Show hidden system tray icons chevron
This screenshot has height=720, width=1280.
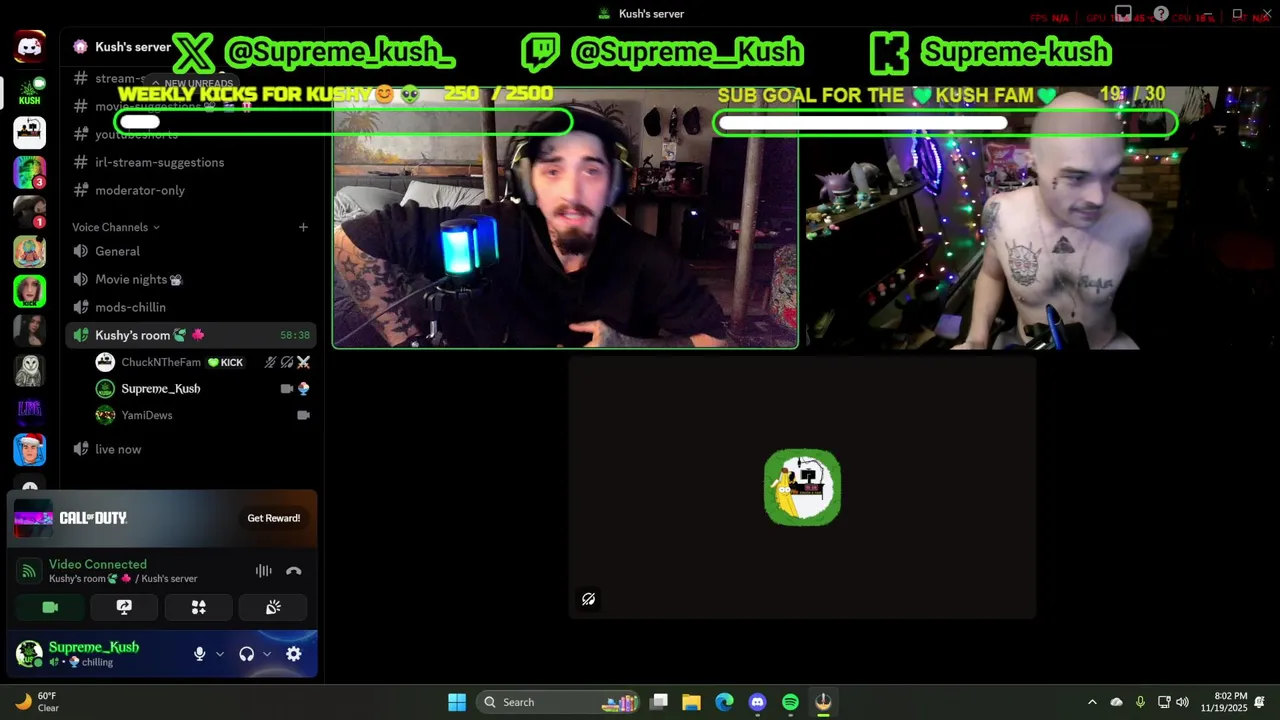(1092, 702)
